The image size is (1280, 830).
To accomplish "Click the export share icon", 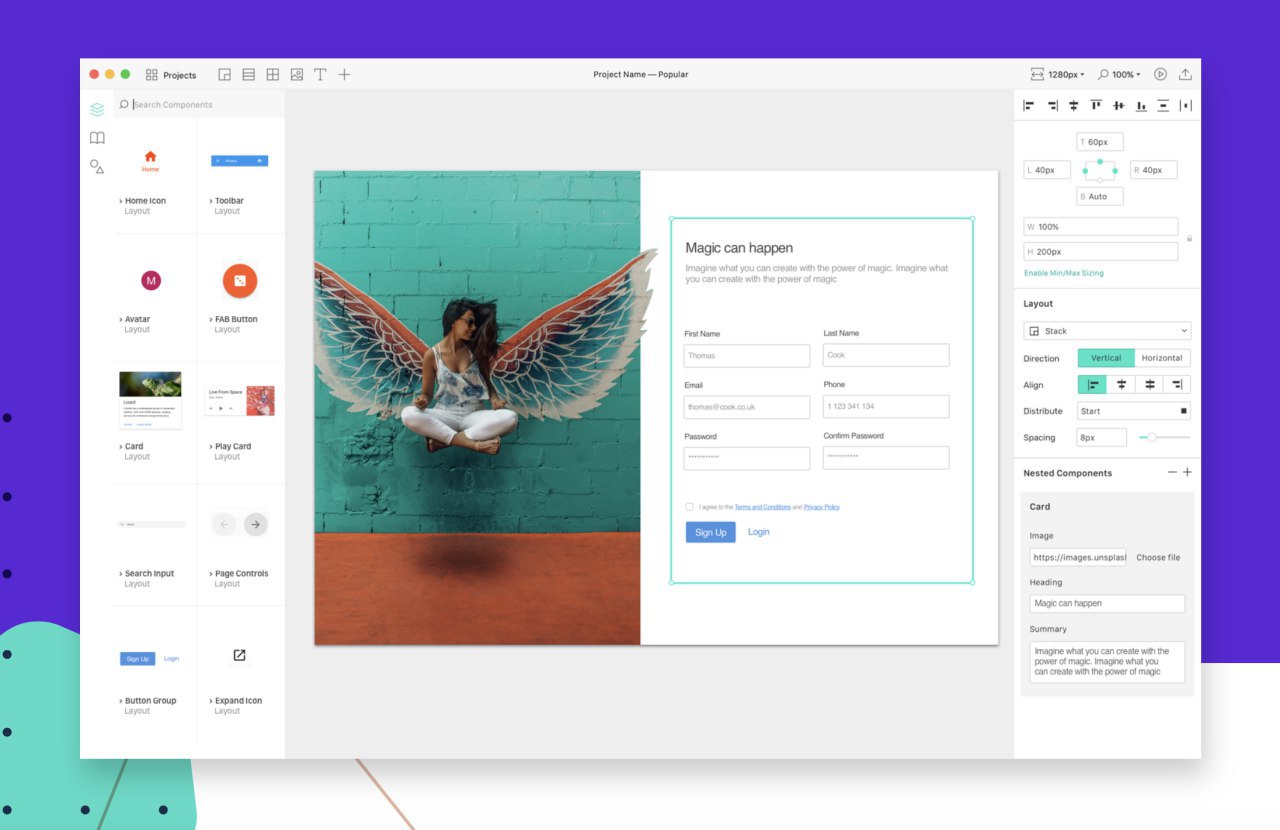I will pos(1185,74).
